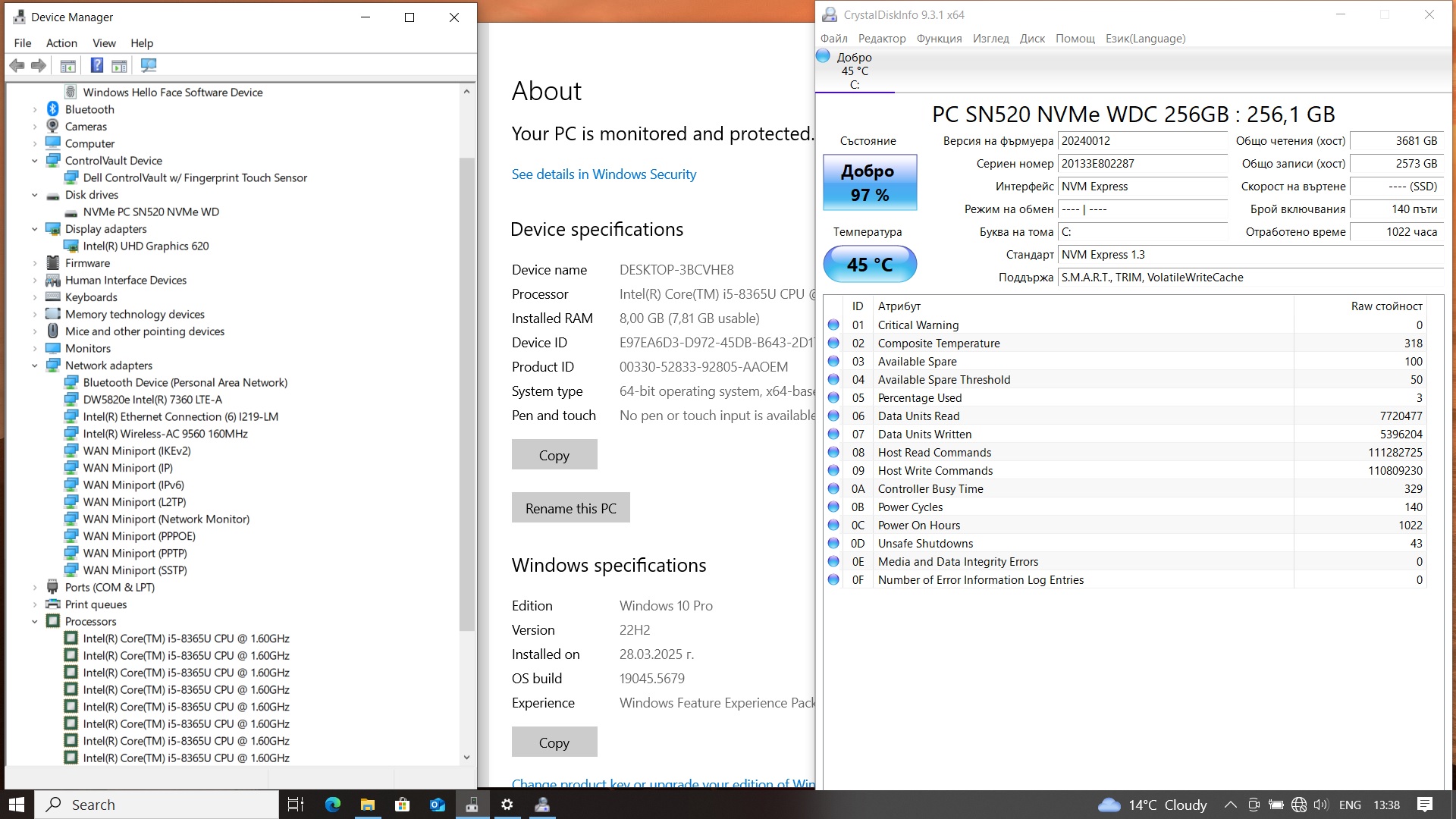Expand the Monitors category

click(x=35, y=348)
